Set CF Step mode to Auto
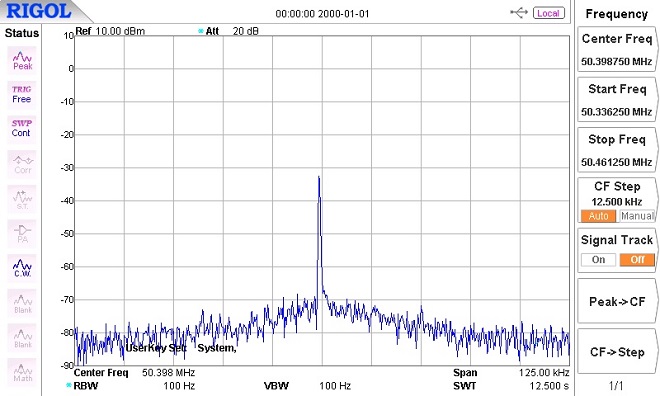 [x=598, y=216]
